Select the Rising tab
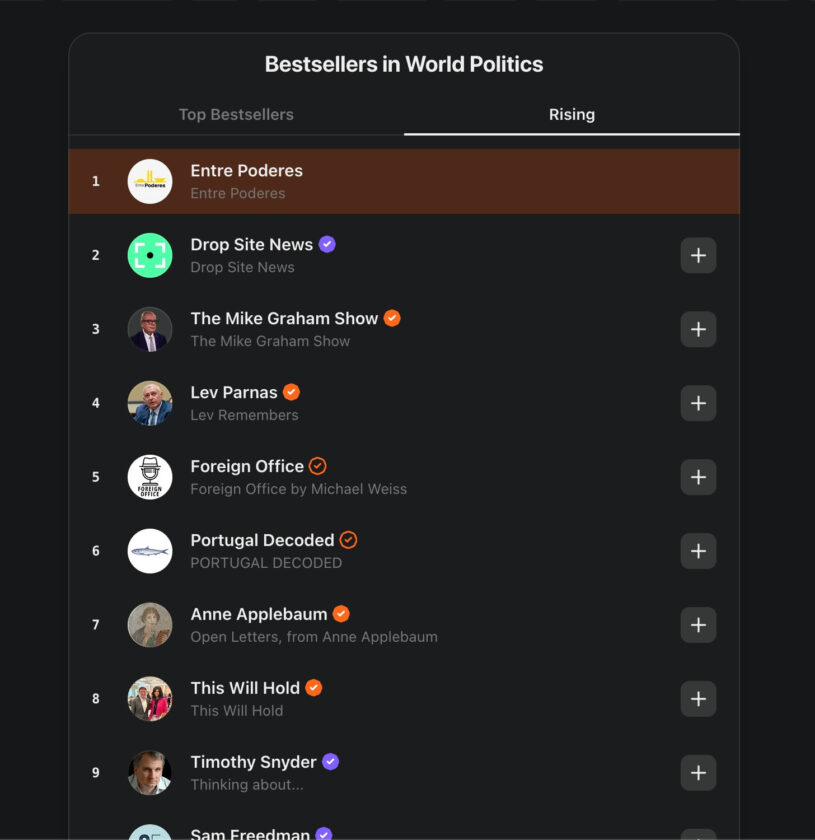The width and height of the screenshot is (815, 840). coord(571,114)
